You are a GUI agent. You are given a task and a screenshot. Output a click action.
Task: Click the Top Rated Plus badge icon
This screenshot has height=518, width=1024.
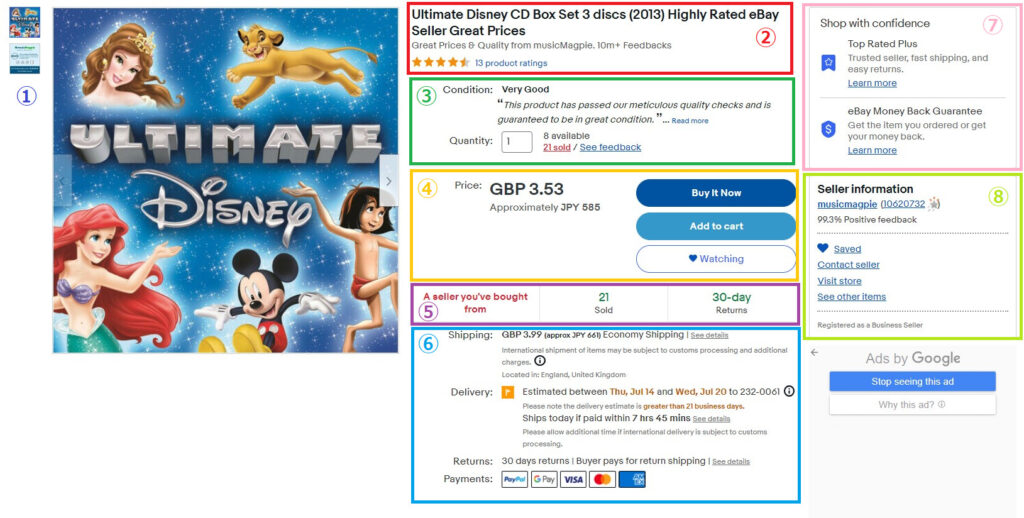tap(828, 63)
